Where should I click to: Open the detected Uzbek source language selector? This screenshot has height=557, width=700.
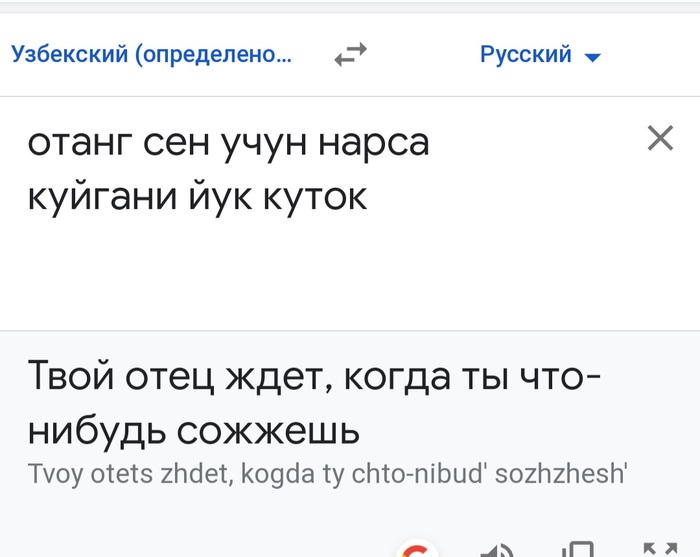pos(151,54)
